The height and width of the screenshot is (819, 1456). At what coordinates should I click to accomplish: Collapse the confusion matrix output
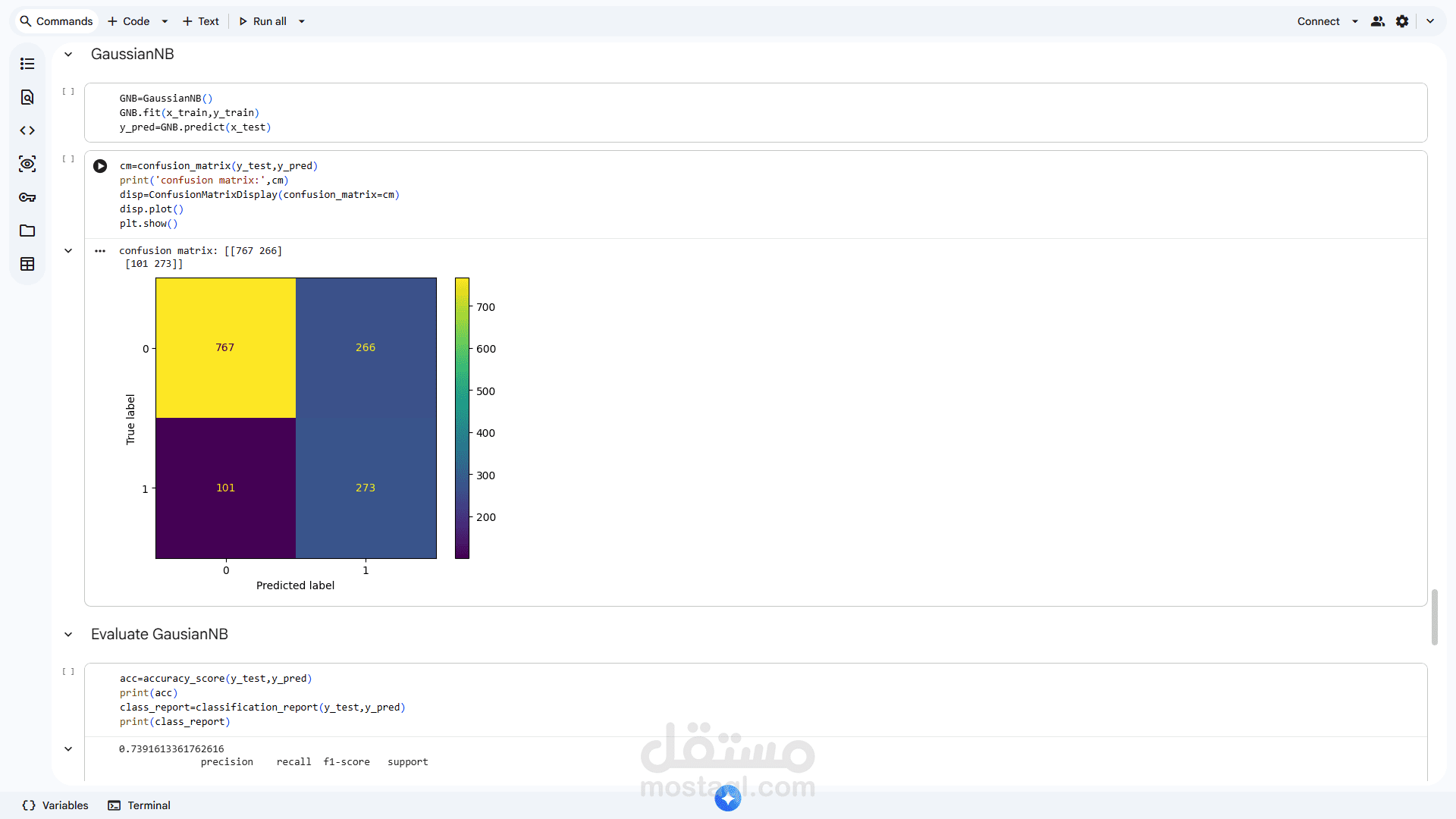pos(68,251)
